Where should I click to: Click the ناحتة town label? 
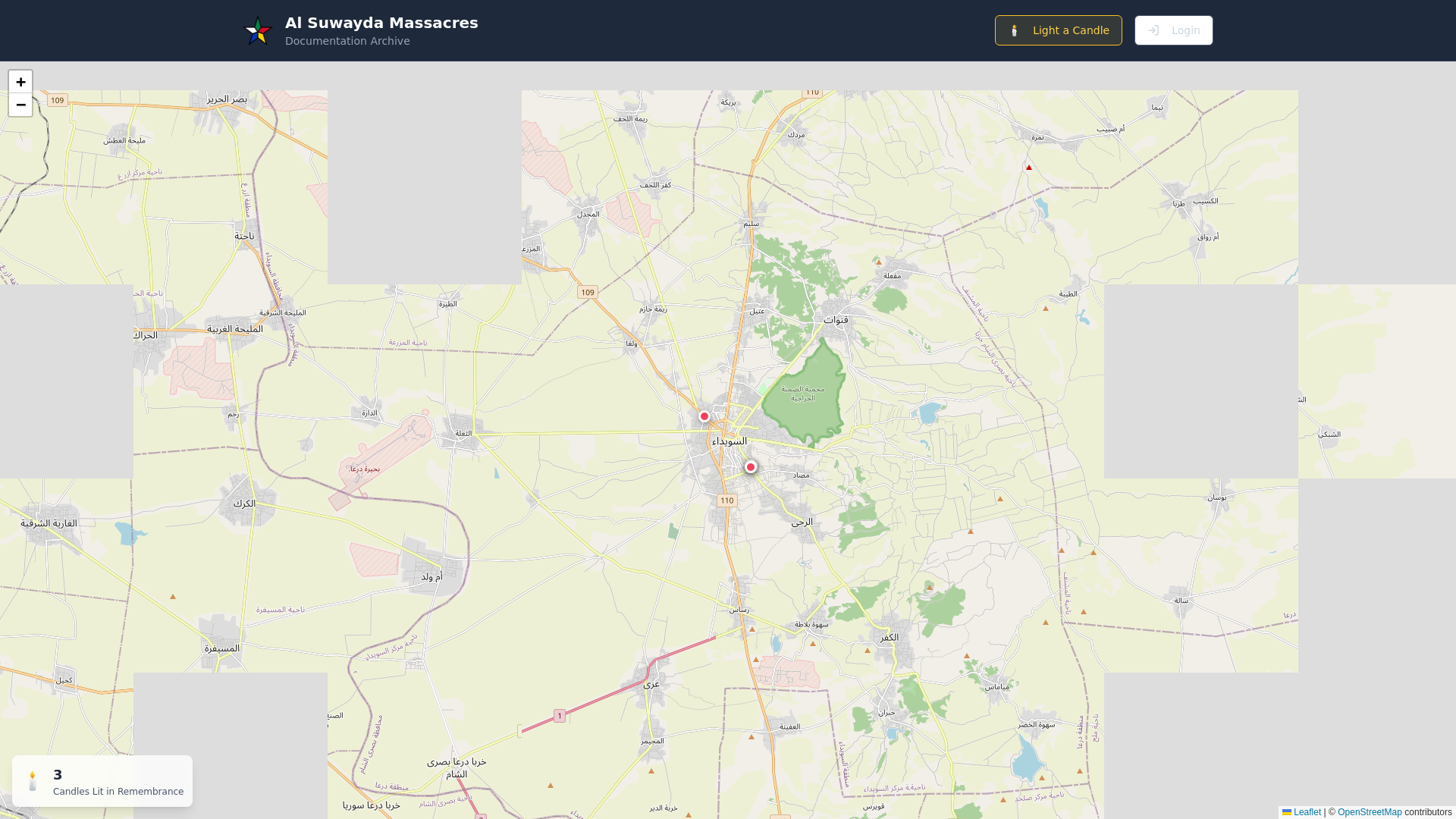pyautogui.click(x=244, y=236)
